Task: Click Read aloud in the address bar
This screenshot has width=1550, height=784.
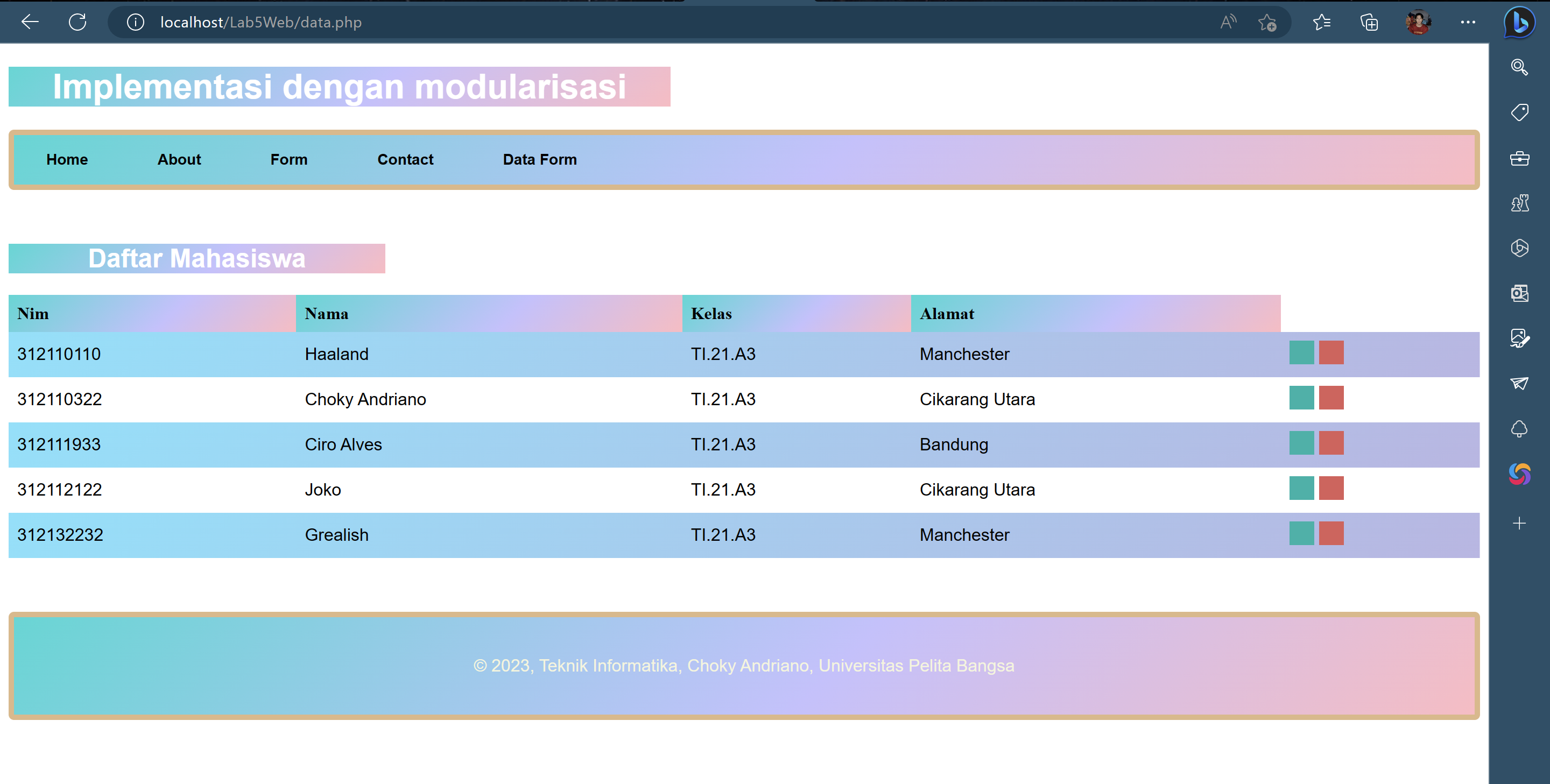Action: click(x=1228, y=22)
